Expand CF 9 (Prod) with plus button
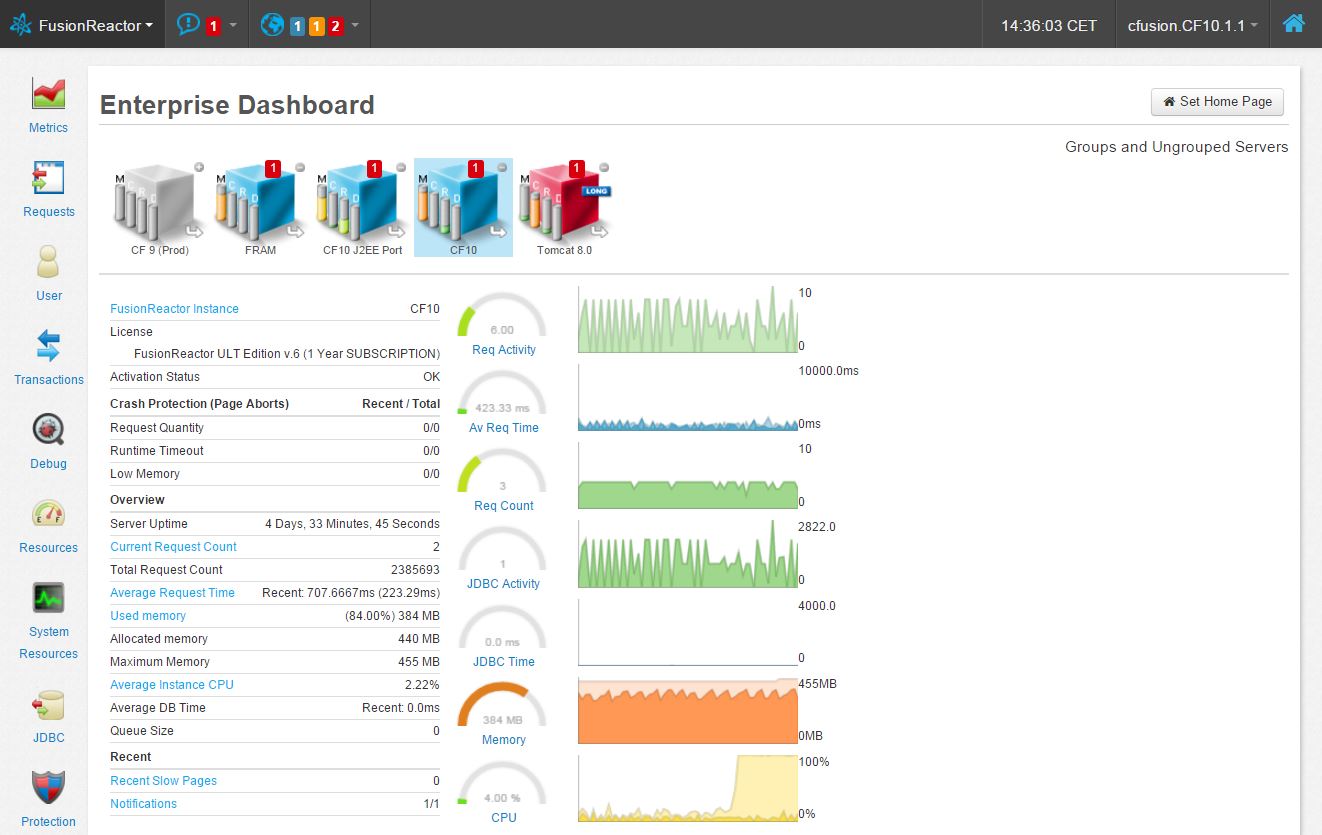1322x835 pixels. pos(199,167)
